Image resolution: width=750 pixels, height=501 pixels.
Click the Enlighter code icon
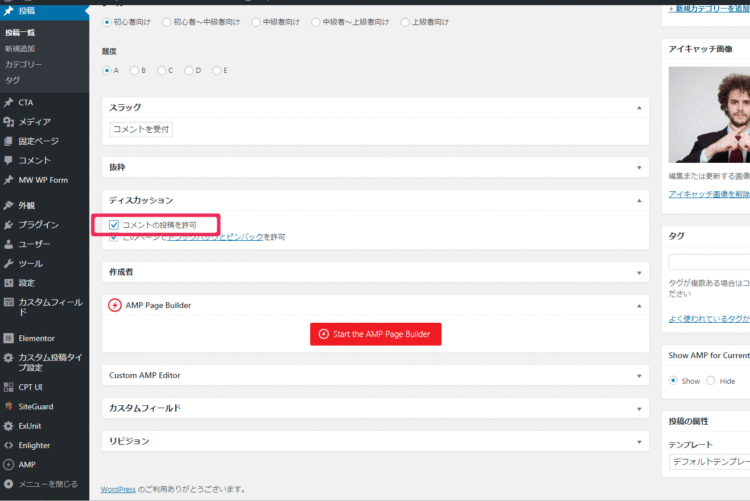9,445
